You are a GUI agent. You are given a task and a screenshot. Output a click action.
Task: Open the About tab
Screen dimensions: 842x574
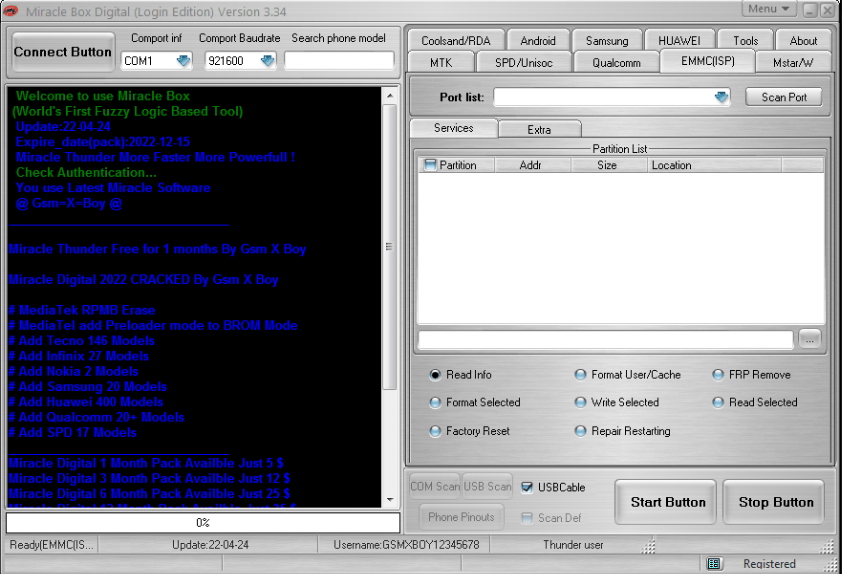click(x=803, y=40)
